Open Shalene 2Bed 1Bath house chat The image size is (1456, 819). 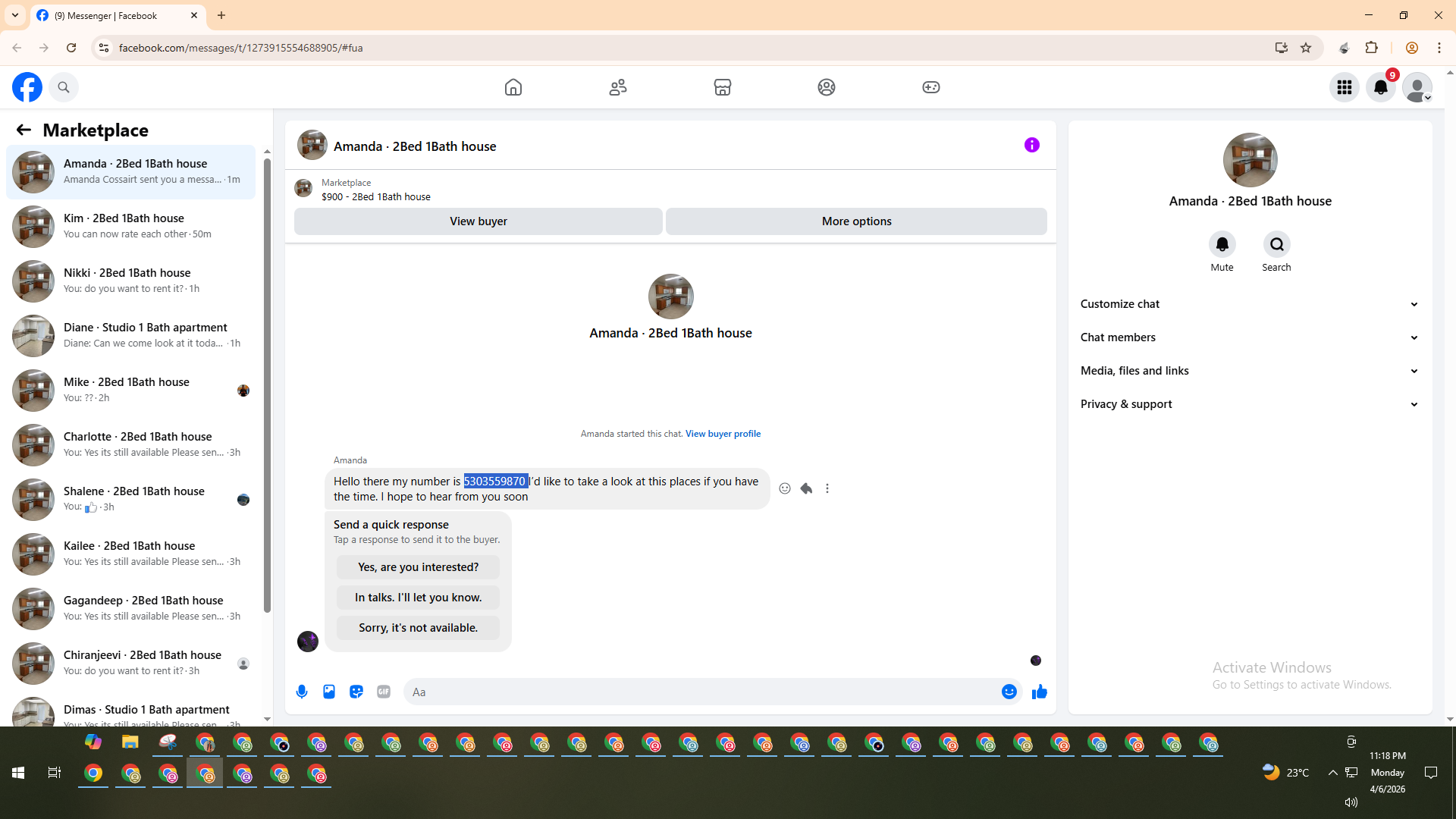[x=131, y=500]
